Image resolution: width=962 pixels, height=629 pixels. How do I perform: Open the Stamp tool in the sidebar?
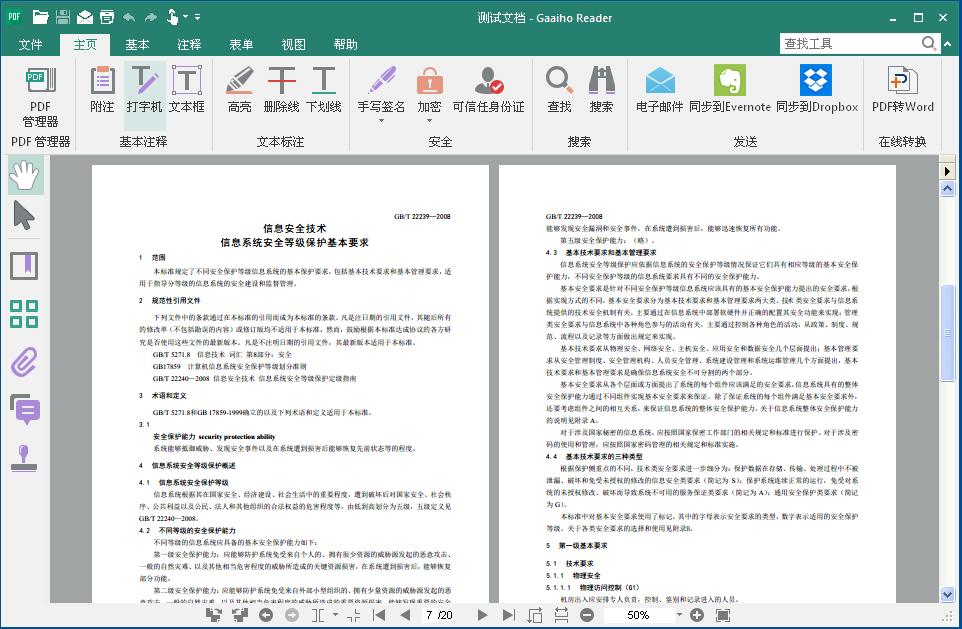coord(22,453)
